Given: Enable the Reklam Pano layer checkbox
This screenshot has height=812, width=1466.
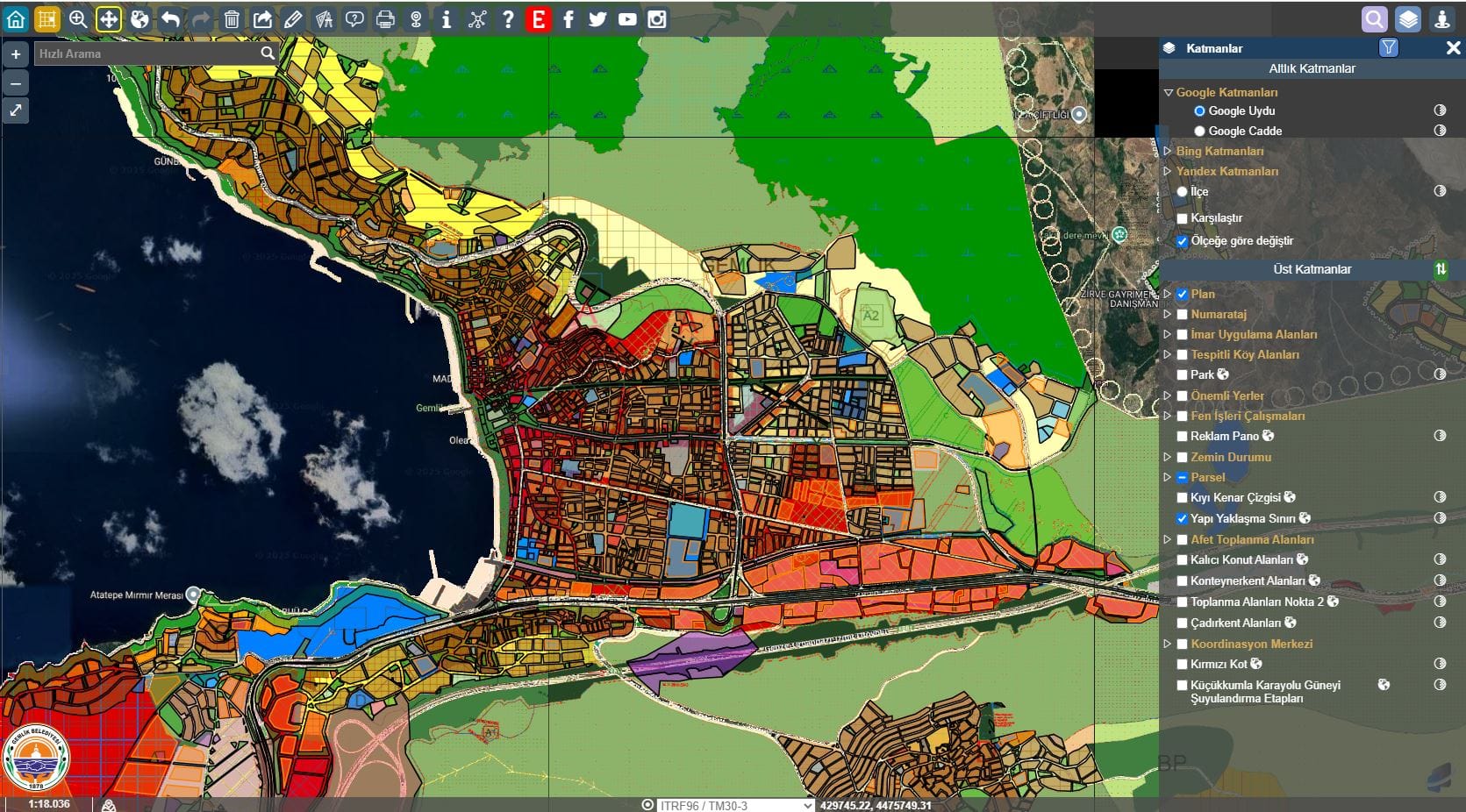Looking at the screenshot, I should 1183,437.
